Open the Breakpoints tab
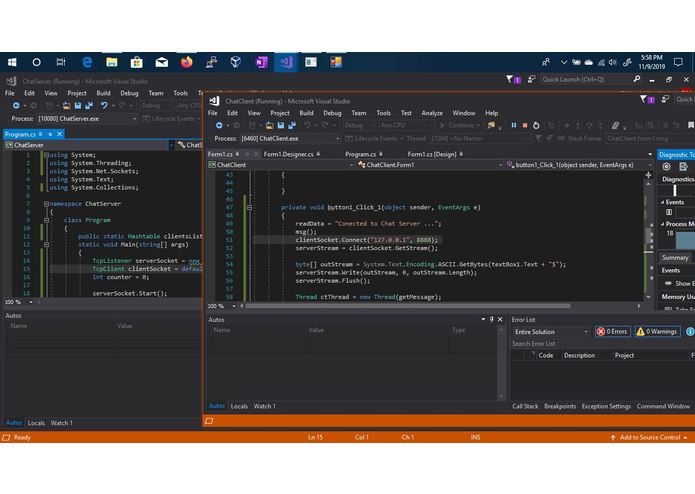The height and width of the screenshot is (494, 695). point(560,406)
